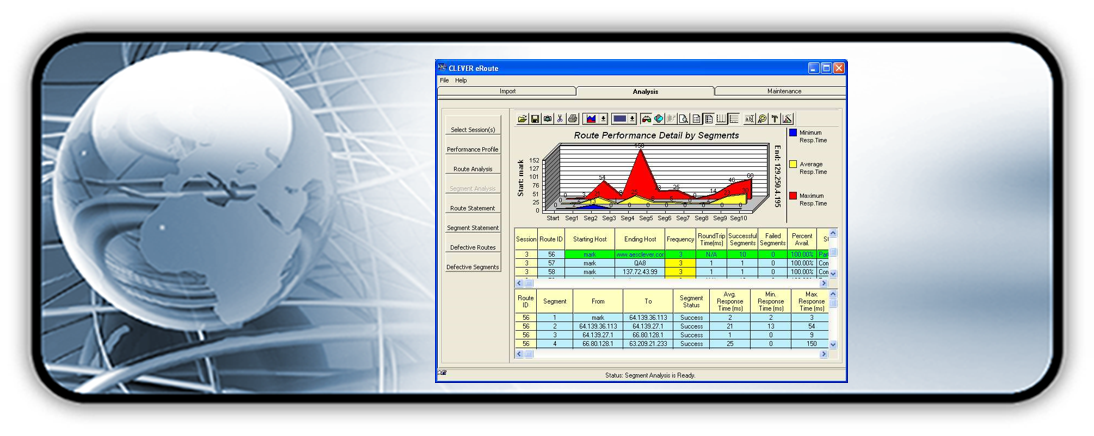Click the '63.209.21.233' To cell

tap(648, 344)
